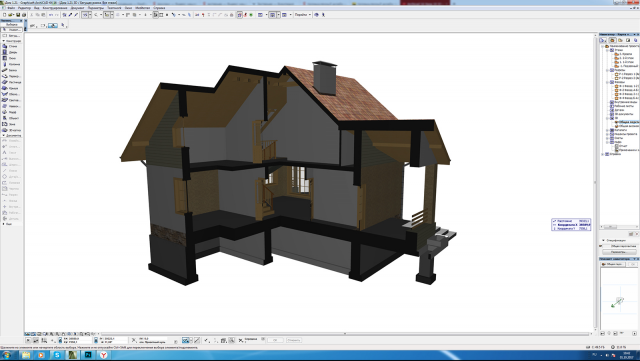640x361 pixels.
Task: Select the Marquee (Бегущая рамка) tool
Action: (11, 36)
